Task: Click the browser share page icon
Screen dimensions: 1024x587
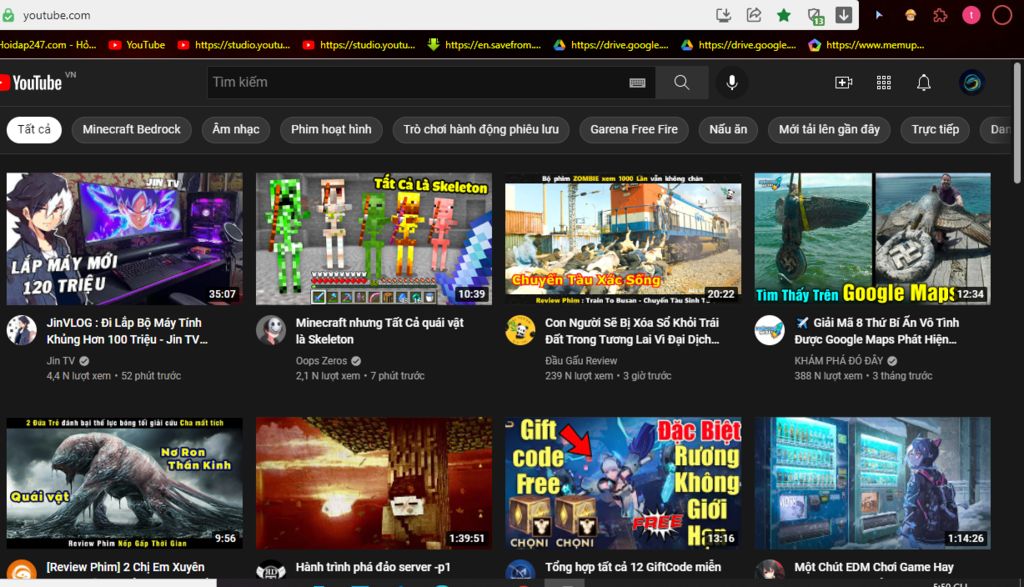Action: (754, 15)
